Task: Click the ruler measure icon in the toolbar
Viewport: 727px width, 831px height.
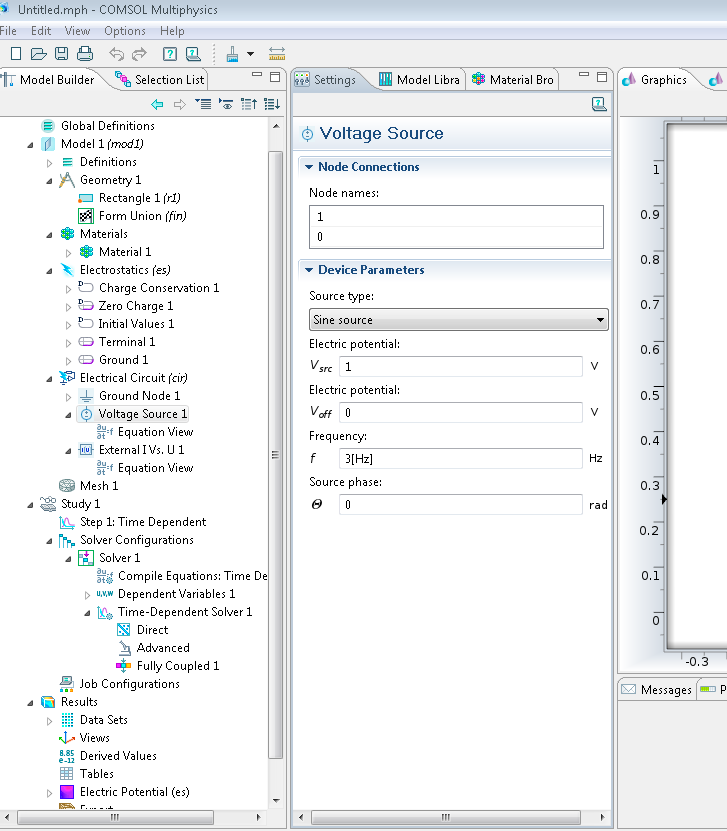Action: tap(277, 53)
